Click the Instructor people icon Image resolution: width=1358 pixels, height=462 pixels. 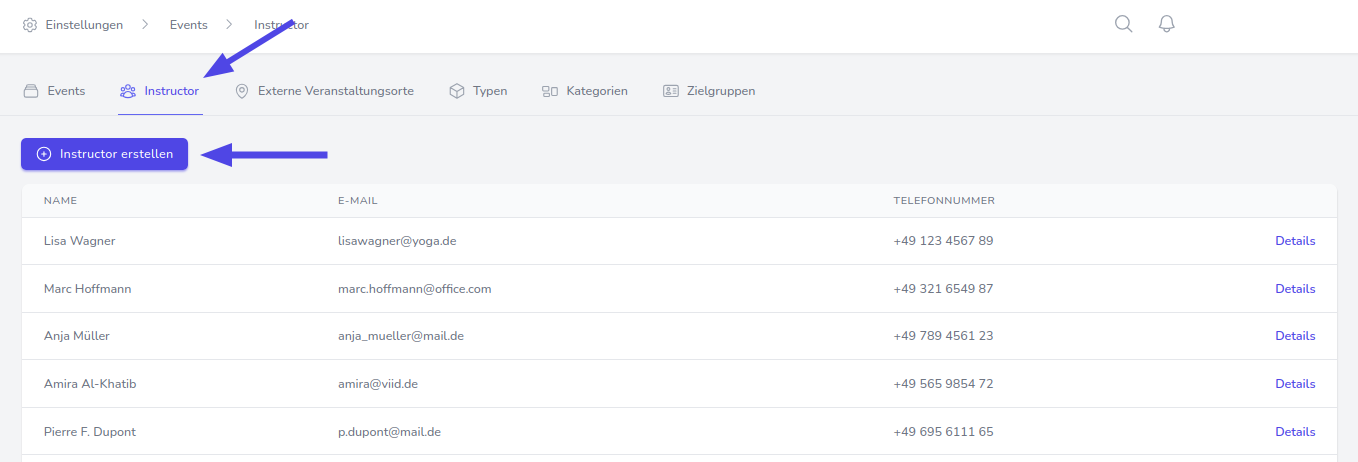coord(128,91)
